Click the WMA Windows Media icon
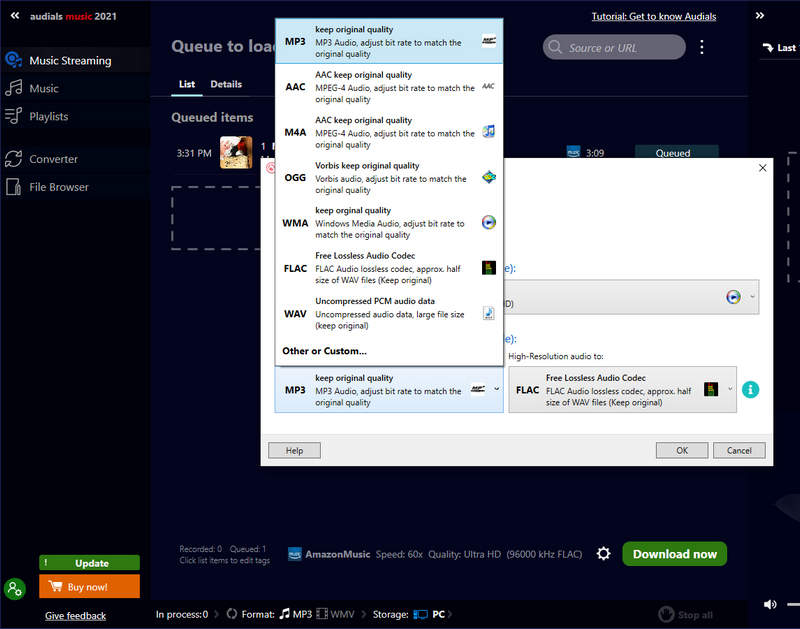The image size is (800, 629). (x=488, y=222)
